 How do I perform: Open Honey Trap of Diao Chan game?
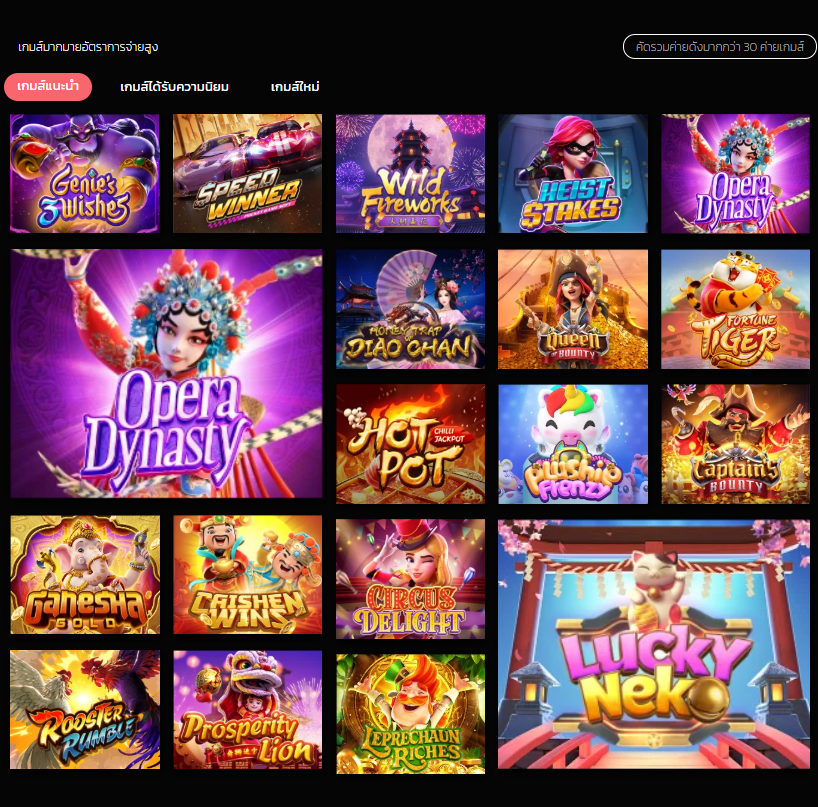pyautogui.click(x=410, y=309)
